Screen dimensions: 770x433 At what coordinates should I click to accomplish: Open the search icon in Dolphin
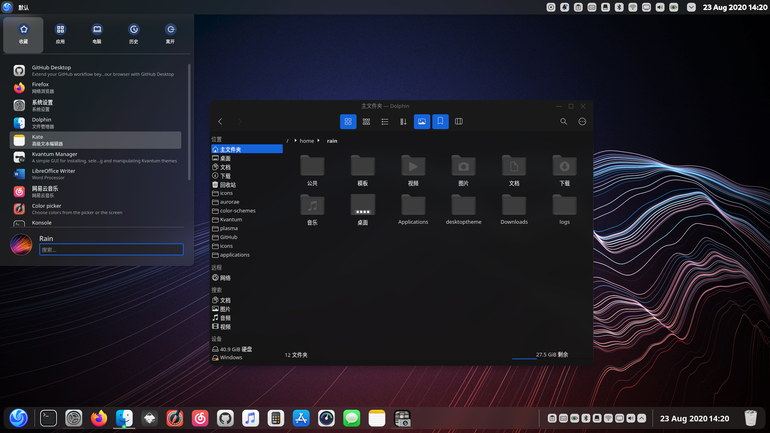pyautogui.click(x=564, y=121)
